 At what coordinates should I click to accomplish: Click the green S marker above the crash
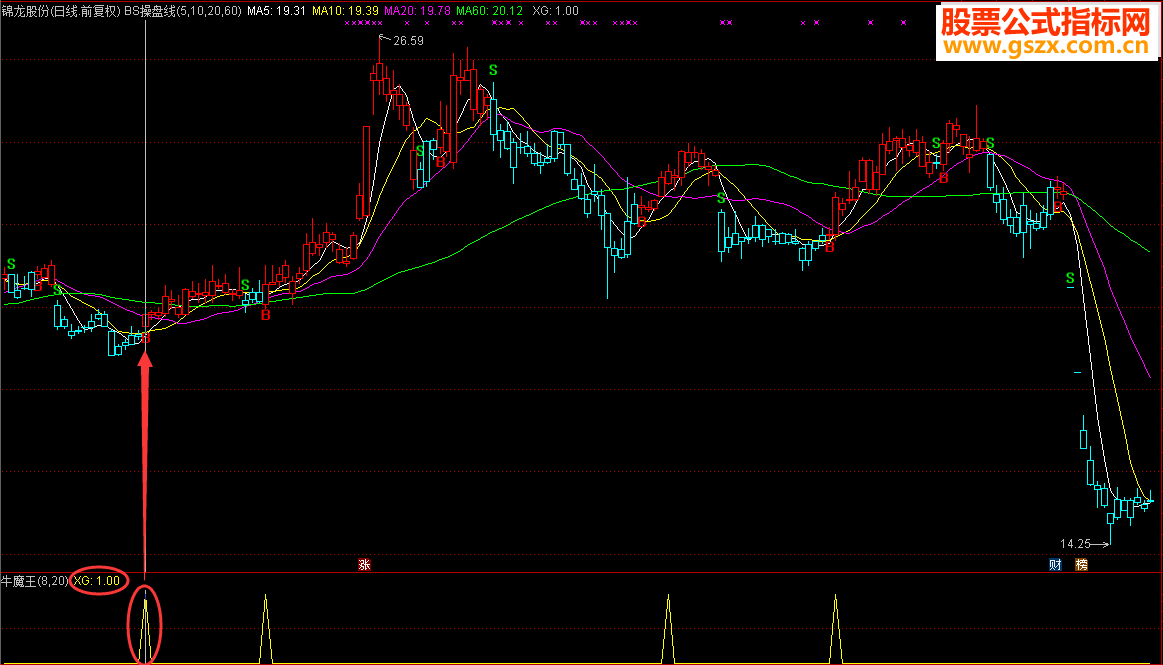1070,279
